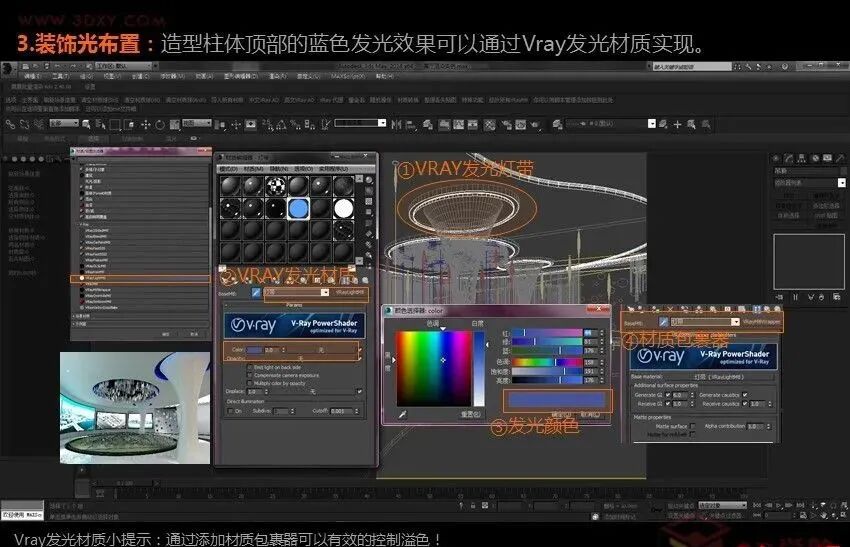Click the Select by Name tool
The width and height of the screenshot is (850, 547).
pos(100,125)
